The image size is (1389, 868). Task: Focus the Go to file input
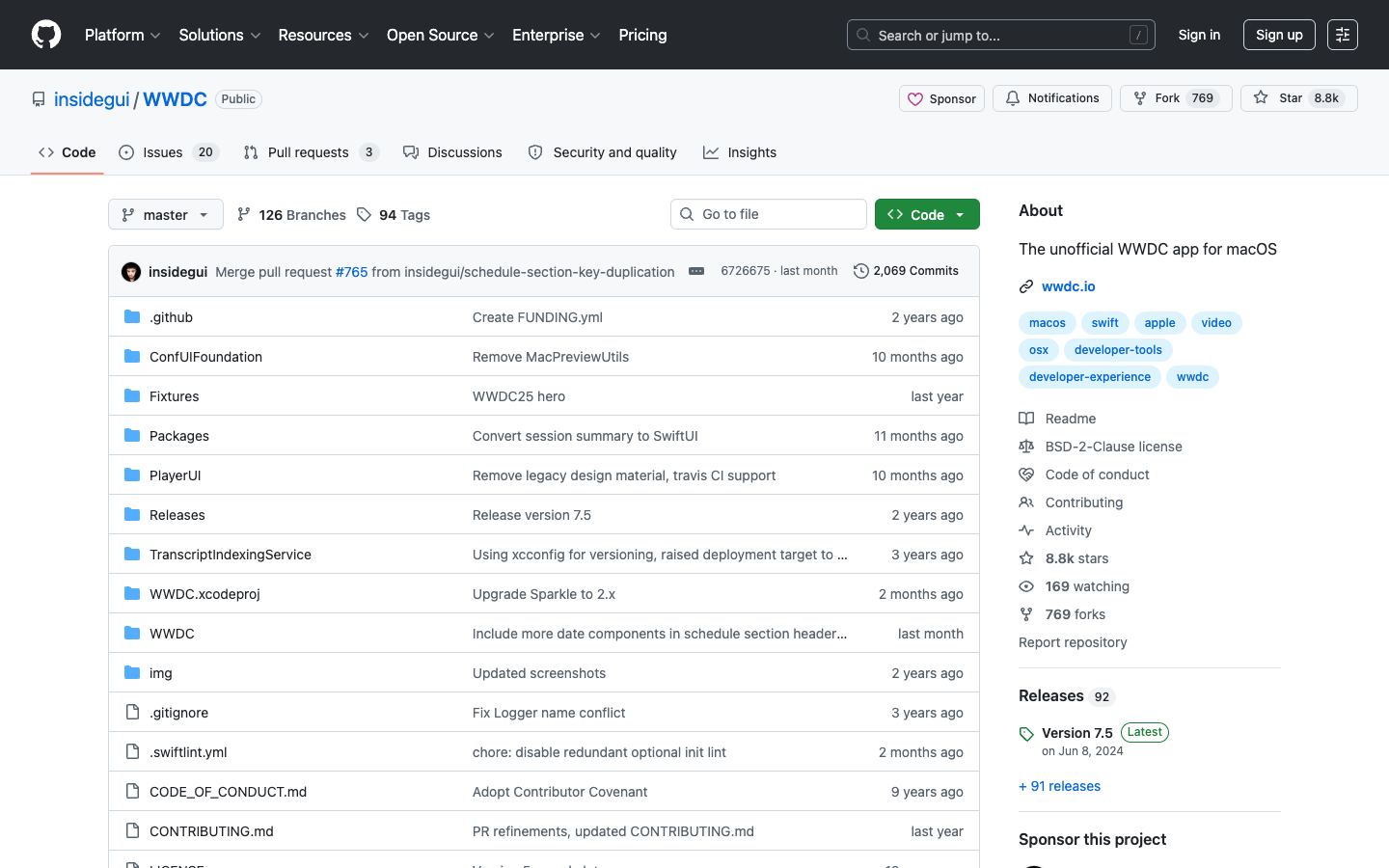tap(769, 214)
